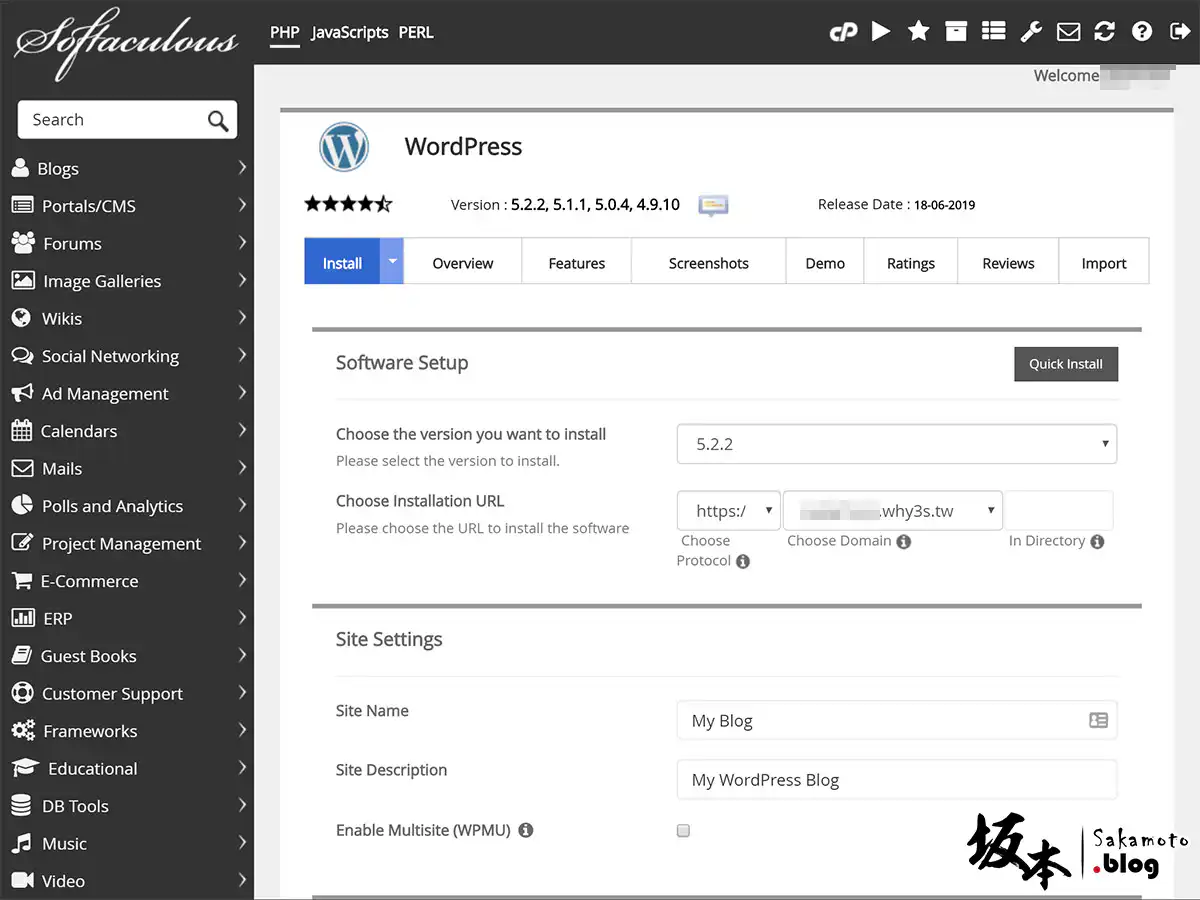
Task: Click the star ratings icon in header
Action: click(x=918, y=32)
